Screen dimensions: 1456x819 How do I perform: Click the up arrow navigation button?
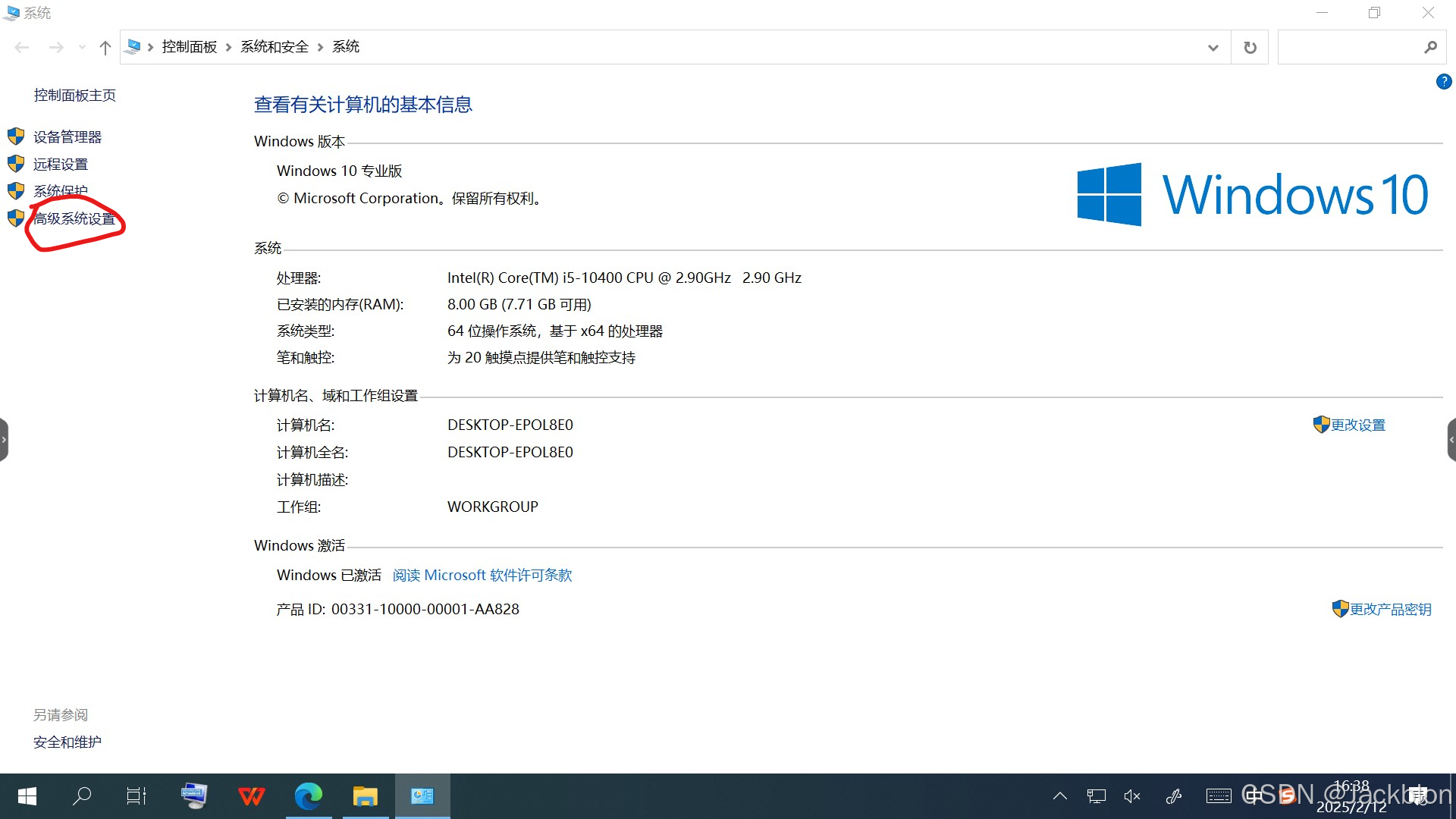point(105,47)
